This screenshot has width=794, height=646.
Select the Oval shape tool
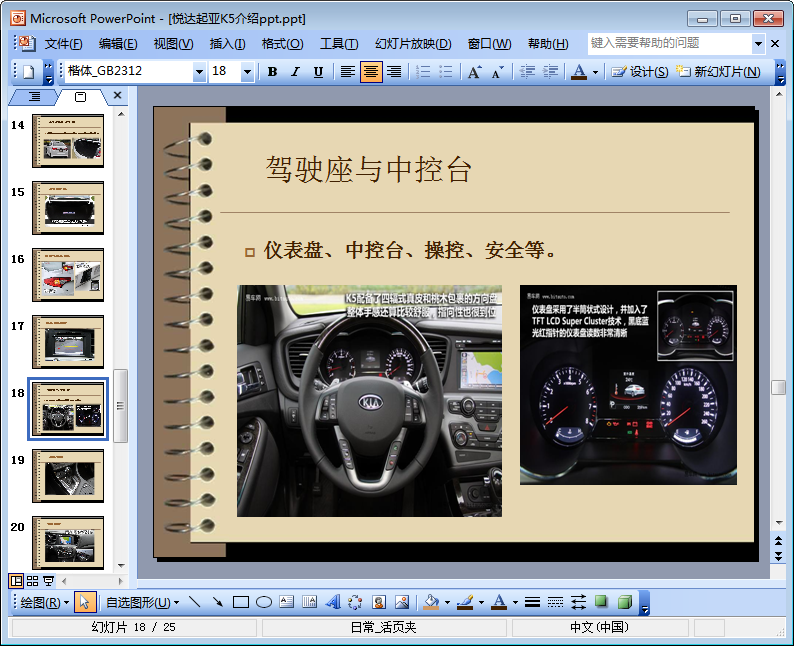click(x=264, y=602)
